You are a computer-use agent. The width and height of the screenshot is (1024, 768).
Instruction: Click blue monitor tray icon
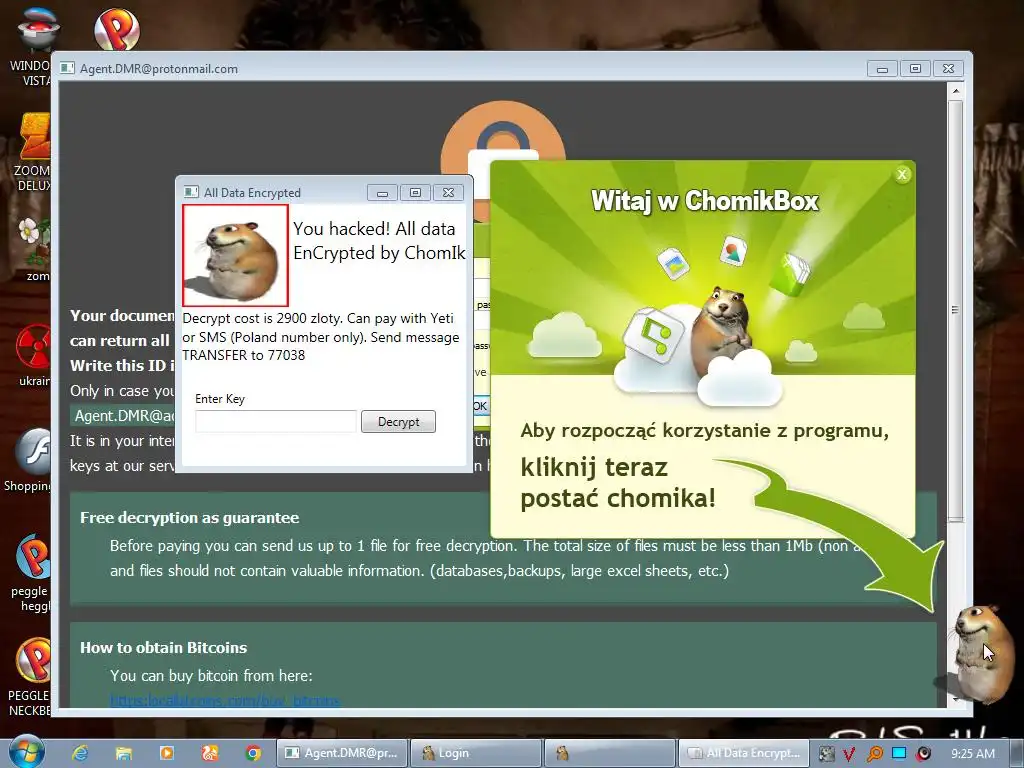click(899, 753)
